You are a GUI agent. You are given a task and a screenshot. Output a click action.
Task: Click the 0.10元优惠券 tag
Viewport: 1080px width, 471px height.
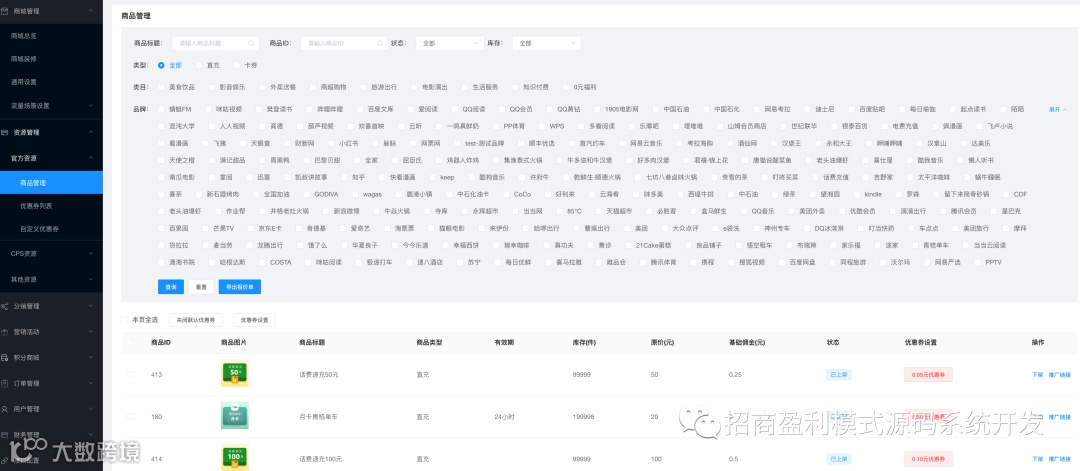[x=928, y=459]
